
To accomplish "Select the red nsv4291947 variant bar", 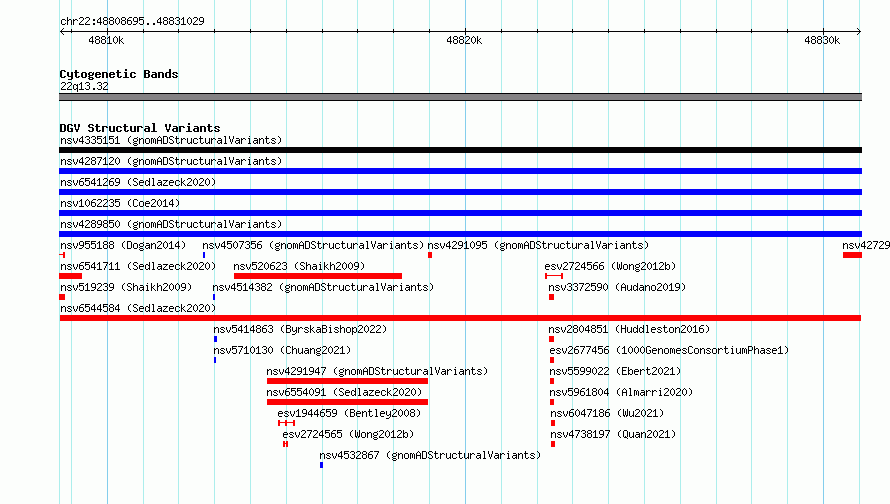I will [x=347, y=381].
